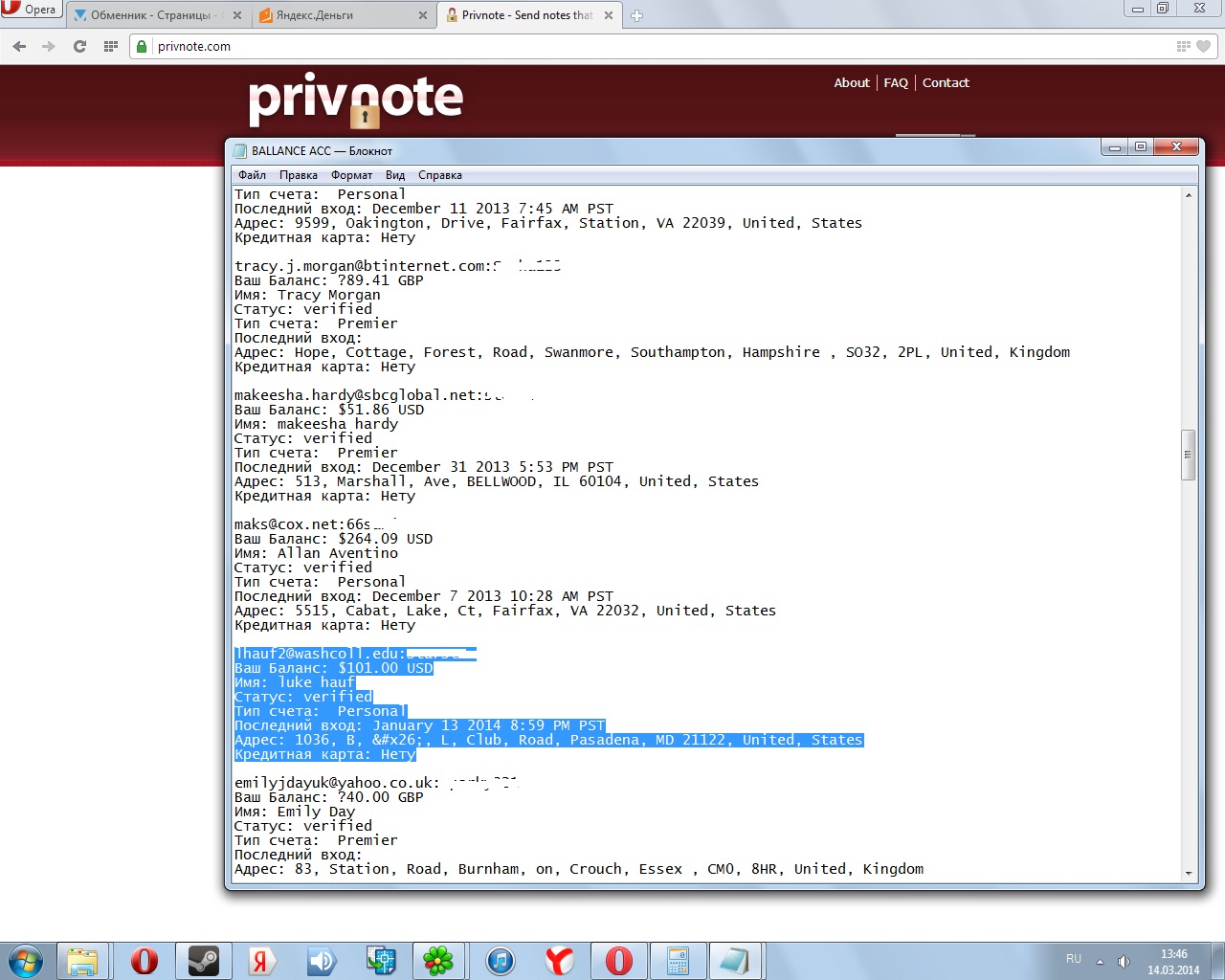This screenshot has width=1225, height=980.
Task: Open ICQ green flower taskbar icon
Action: (439, 961)
